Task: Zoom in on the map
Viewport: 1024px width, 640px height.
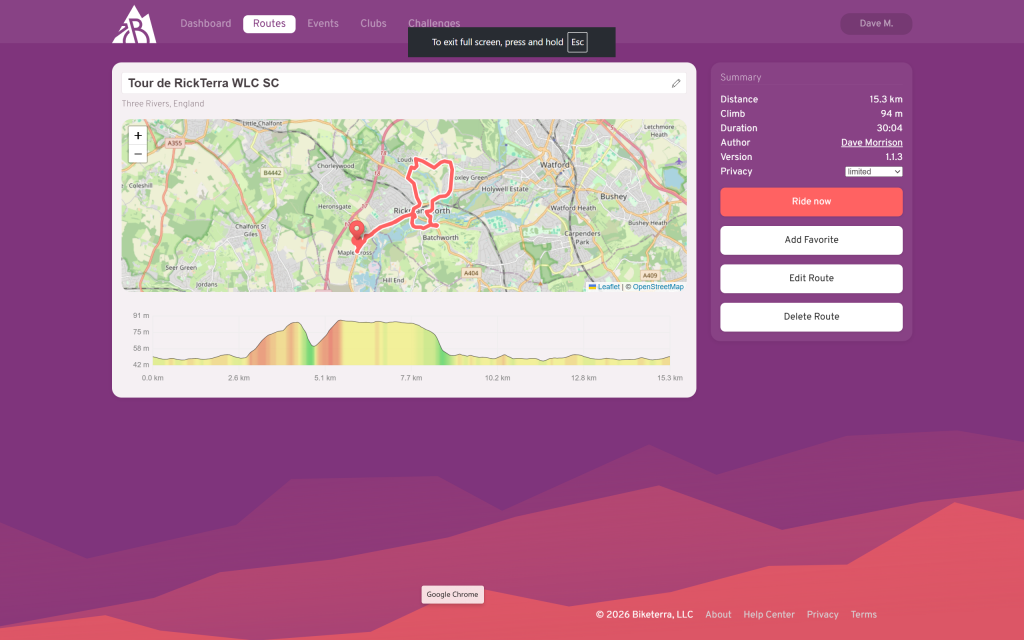Action: 138,136
